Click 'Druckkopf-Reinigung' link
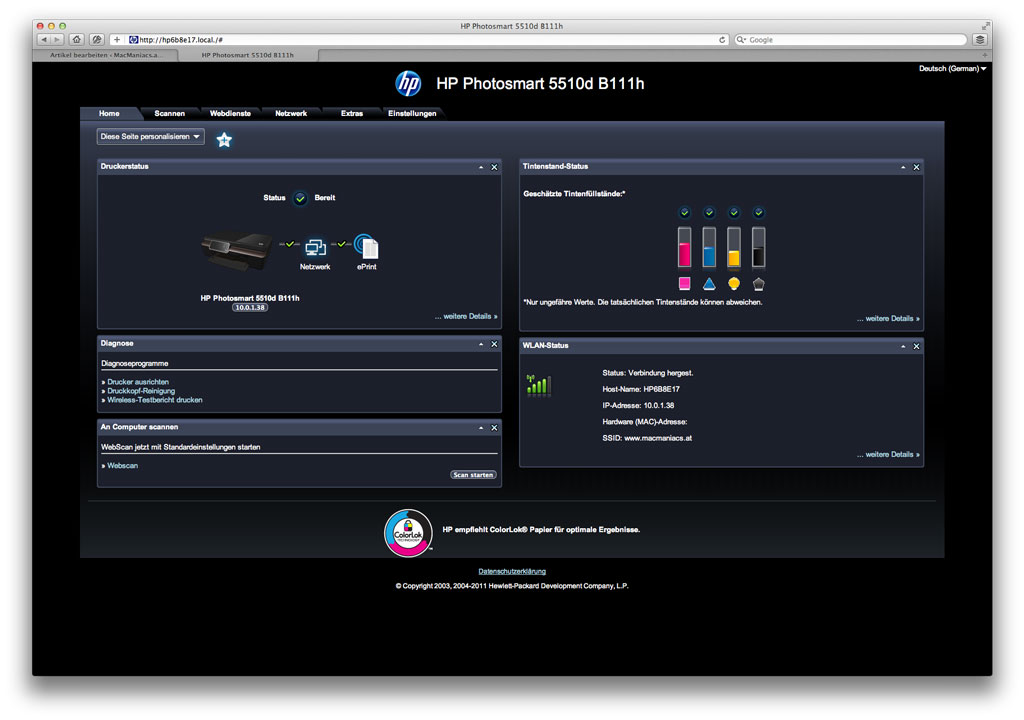Viewport: 1024px width, 720px height. (x=141, y=391)
